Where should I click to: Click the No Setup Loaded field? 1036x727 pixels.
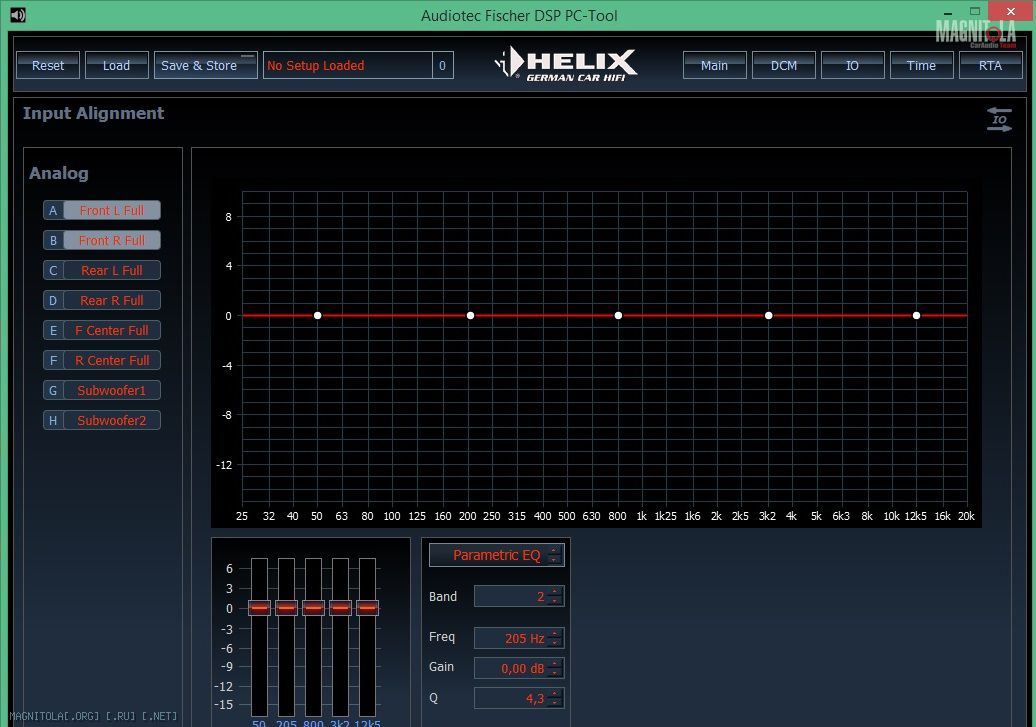[348, 65]
